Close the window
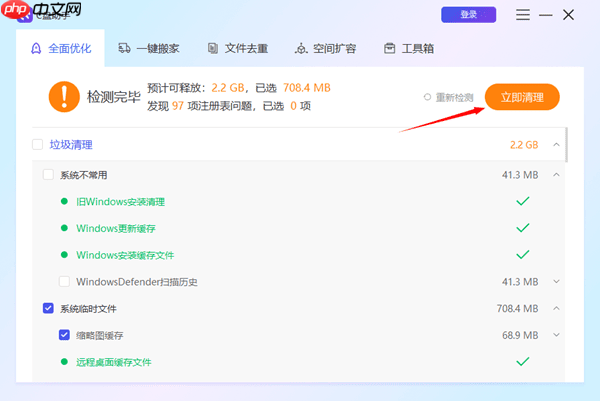This screenshot has height=401, width=600. [x=568, y=15]
